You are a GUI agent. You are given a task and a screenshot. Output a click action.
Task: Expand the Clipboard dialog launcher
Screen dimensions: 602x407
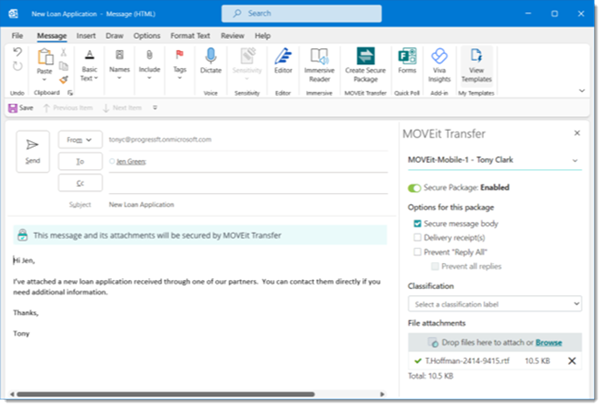(70, 93)
